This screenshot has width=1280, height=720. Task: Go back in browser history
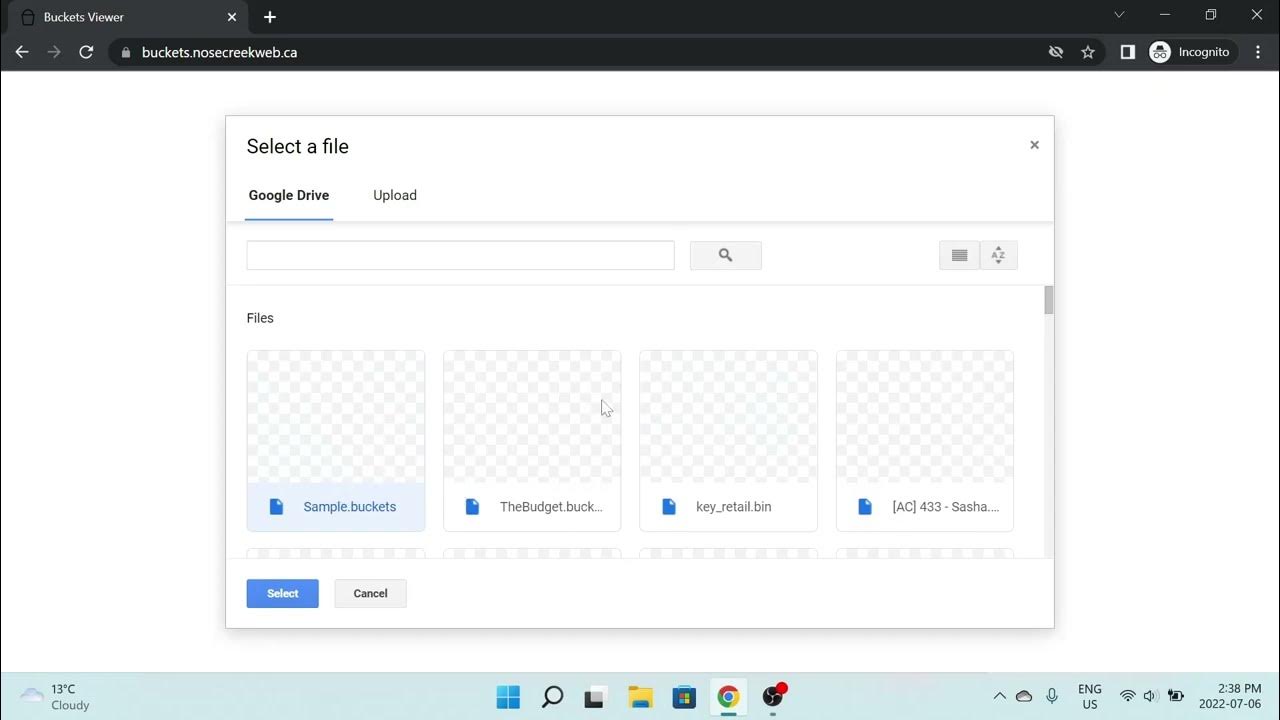[x=22, y=52]
